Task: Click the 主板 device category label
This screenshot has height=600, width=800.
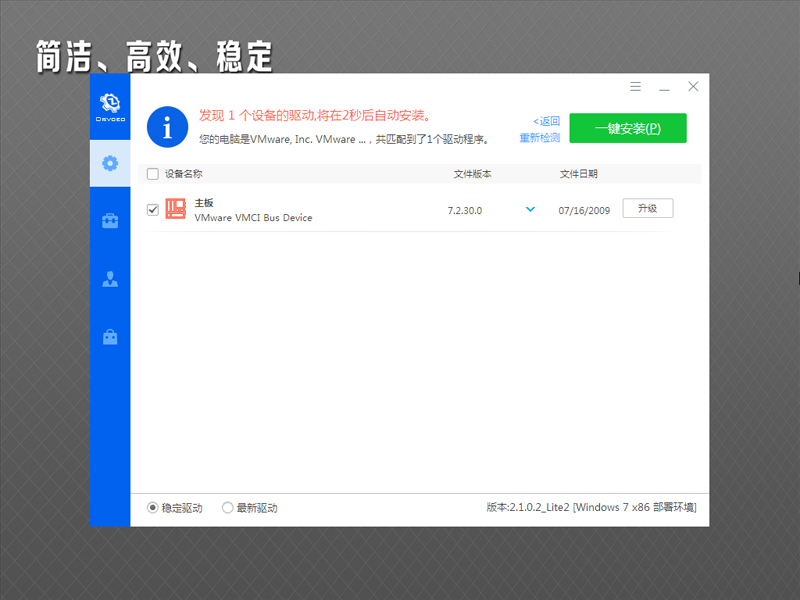Action: pyautogui.click(x=204, y=203)
